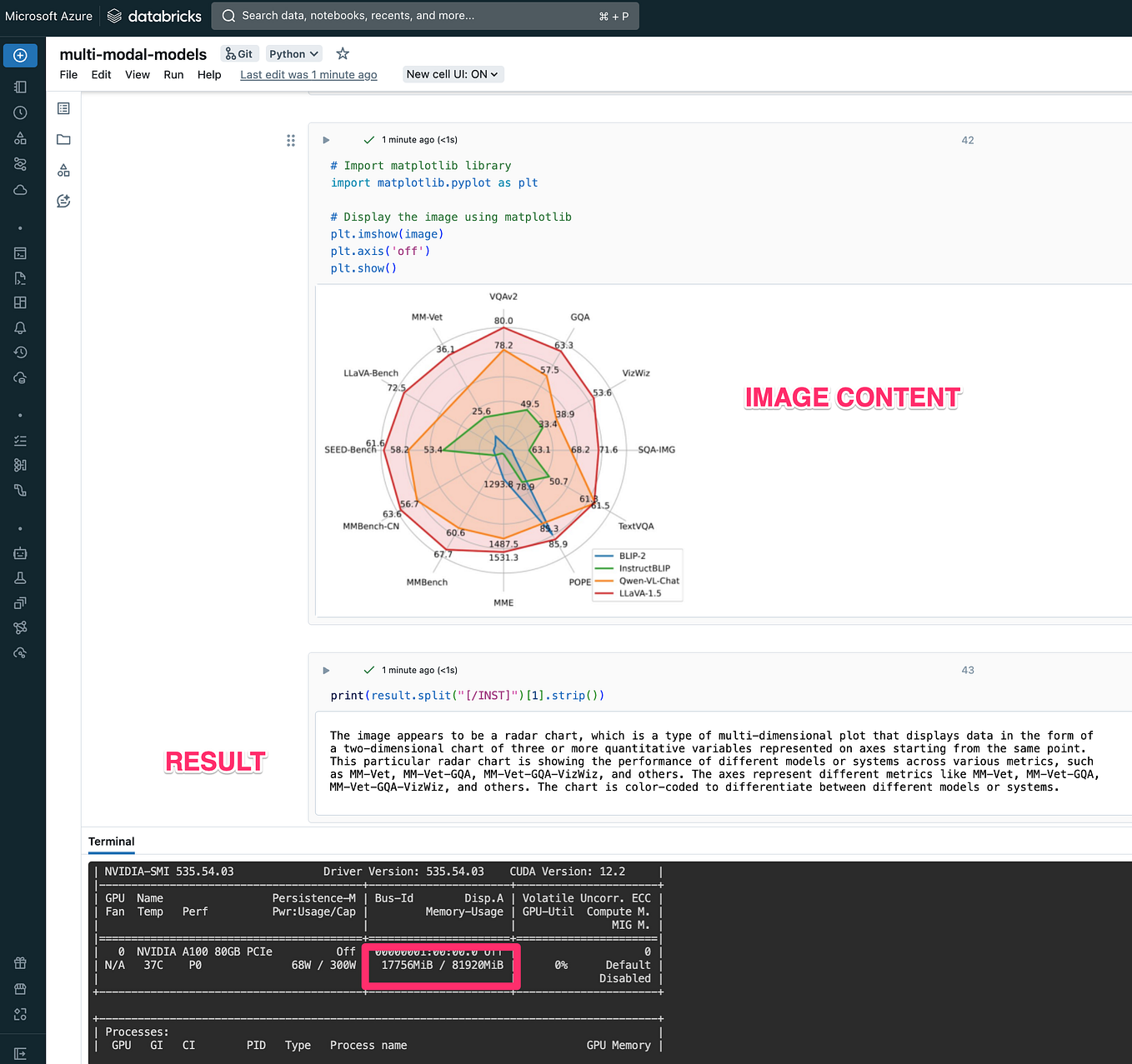This screenshot has width=1132, height=1064.
Task: Open the Workspace browser icon in sidebar
Action: (x=20, y=87)
